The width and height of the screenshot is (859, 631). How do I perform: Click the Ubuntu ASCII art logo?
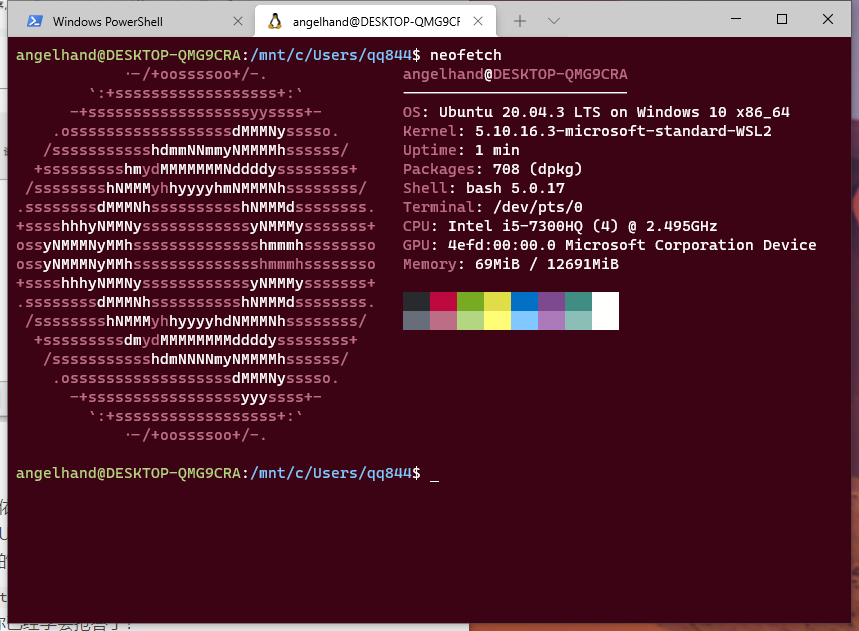[196, 255]
